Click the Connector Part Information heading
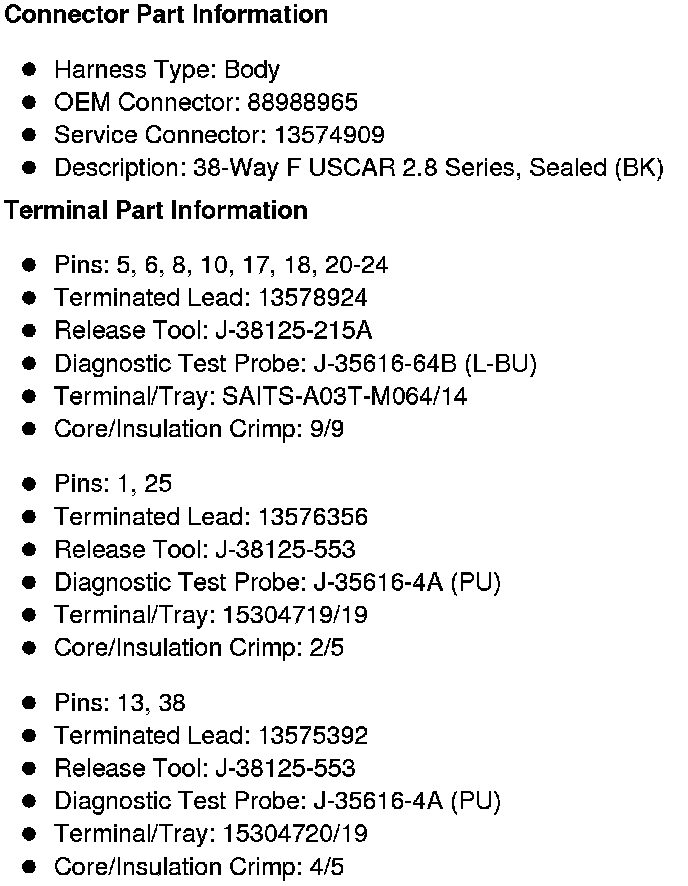This screenshot has height=886, width=688. coord(166,15)
